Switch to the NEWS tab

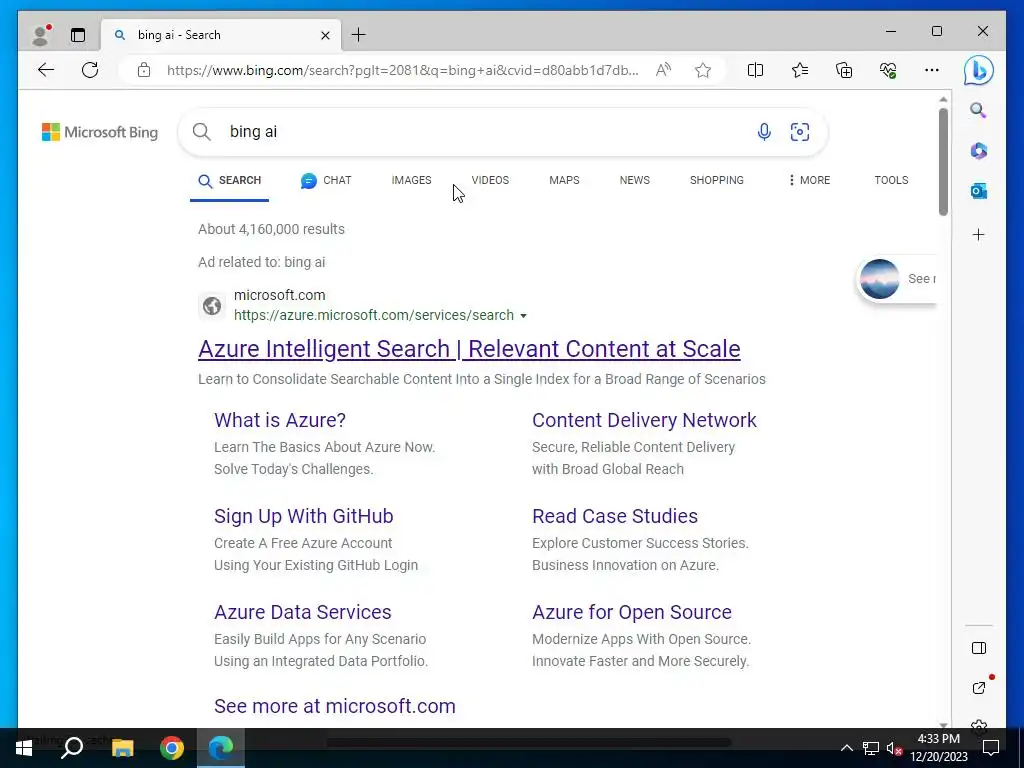635,180
